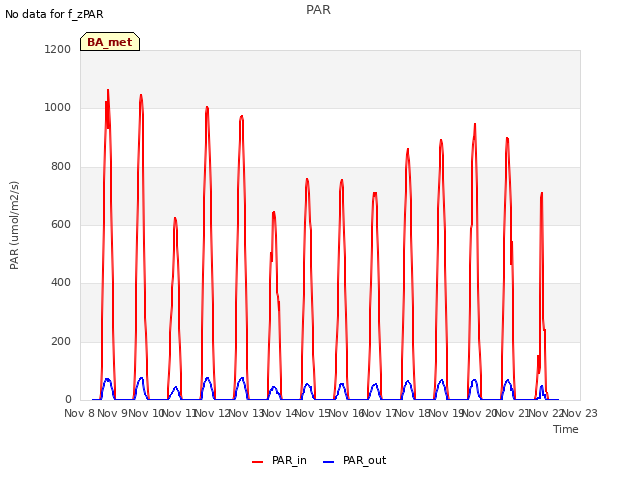This screenshot has width=640, height=480.
Task: Click the Nov 14 x-axis tick label
Action: (279, 413)
